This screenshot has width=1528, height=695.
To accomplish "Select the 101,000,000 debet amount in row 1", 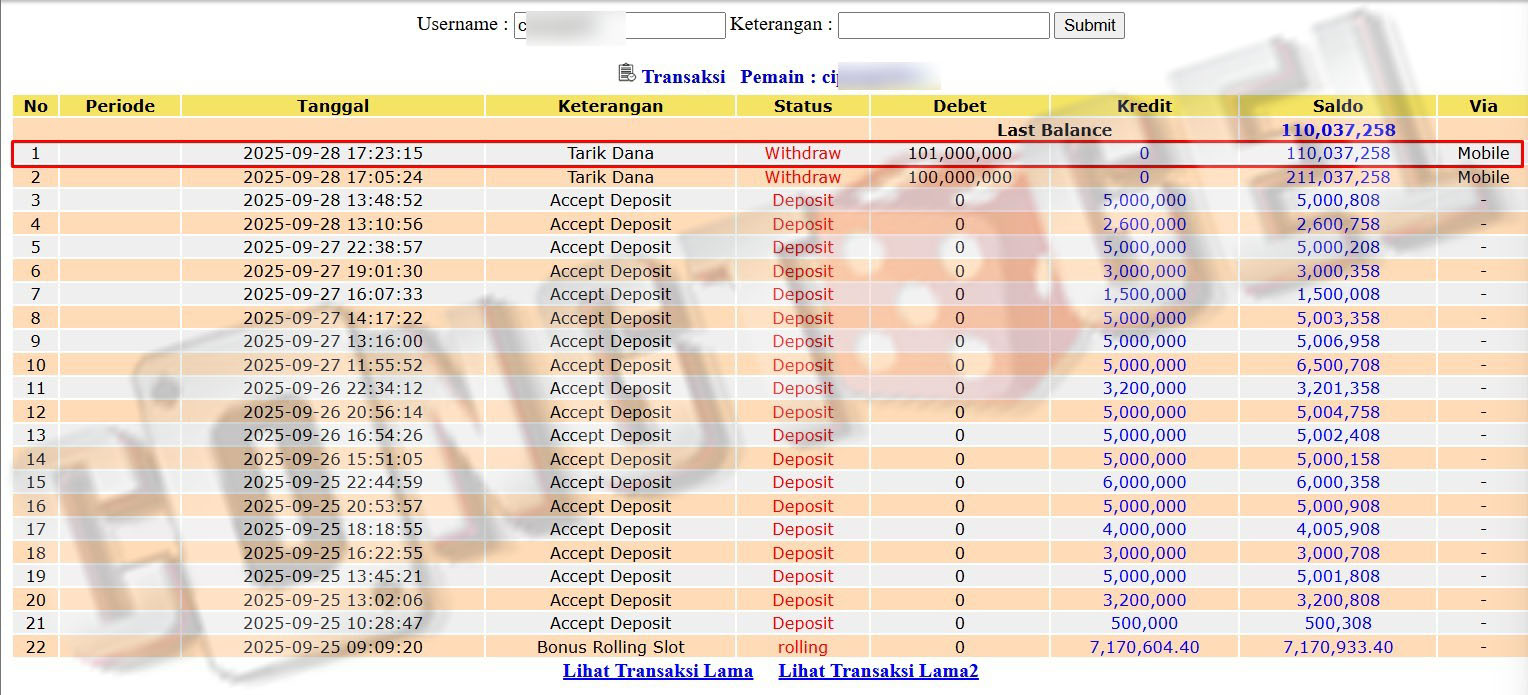I will click(x=959, y=154).
